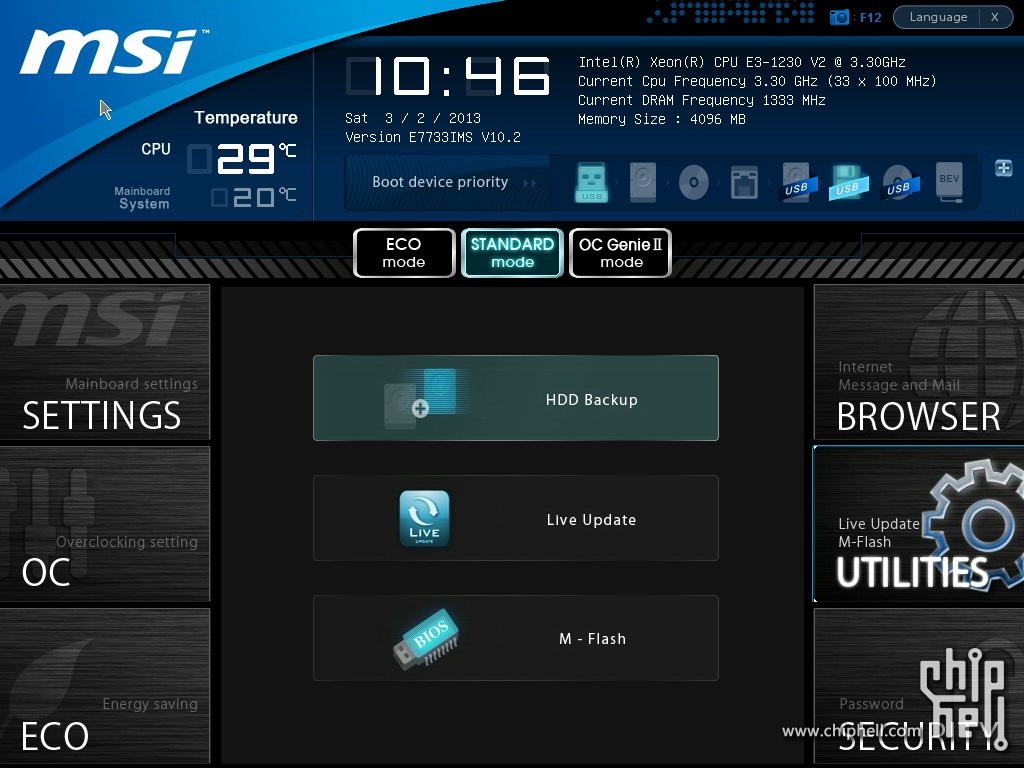
Task: Take a screenshot with F12 camera icon
Action: pyautogui.click(x=839, y=17)
